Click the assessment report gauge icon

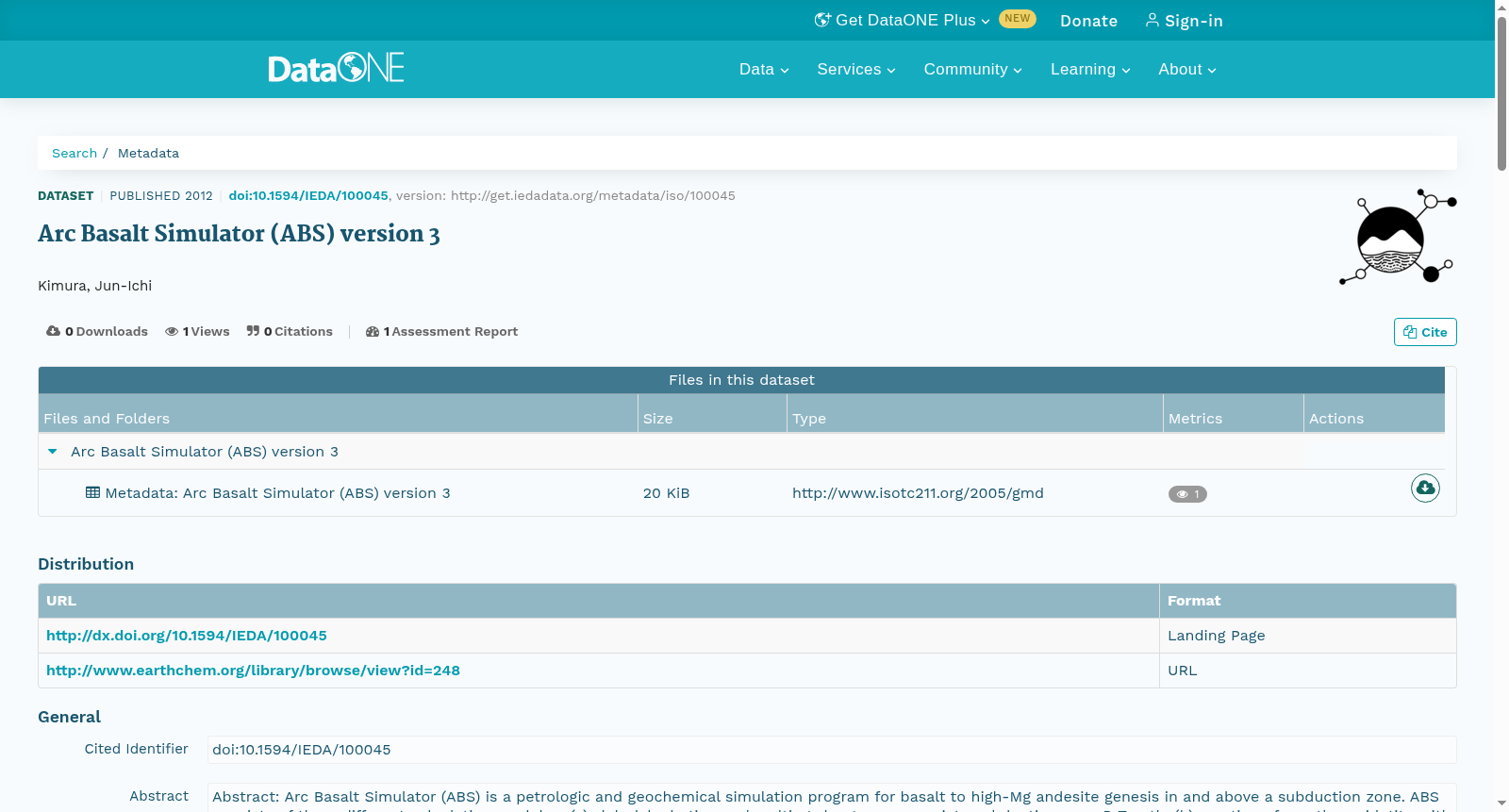[x=373, y=331]
